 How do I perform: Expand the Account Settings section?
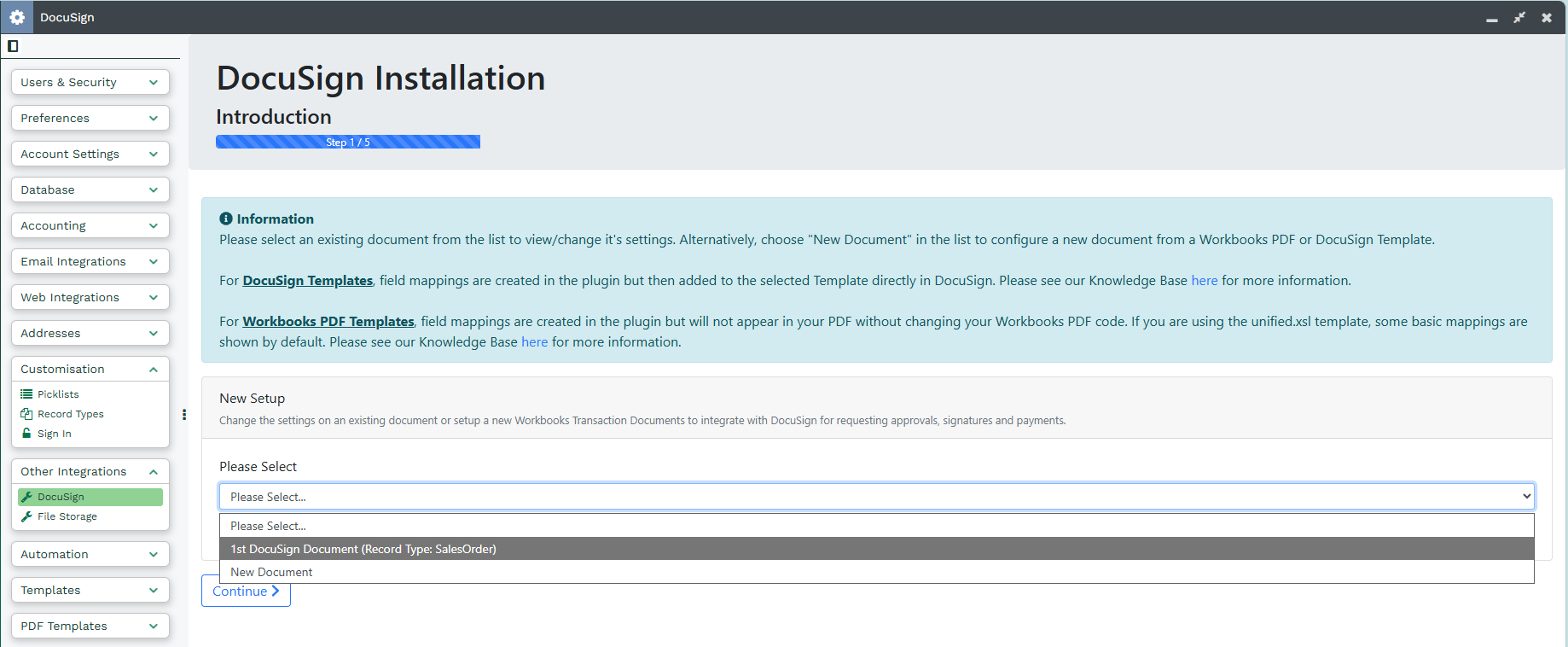click(90, 154)
